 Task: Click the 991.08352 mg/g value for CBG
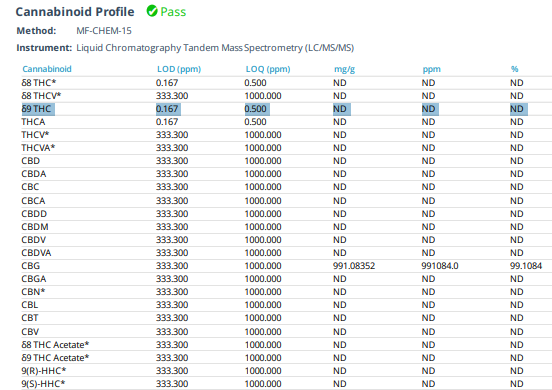tap(354, 266)
